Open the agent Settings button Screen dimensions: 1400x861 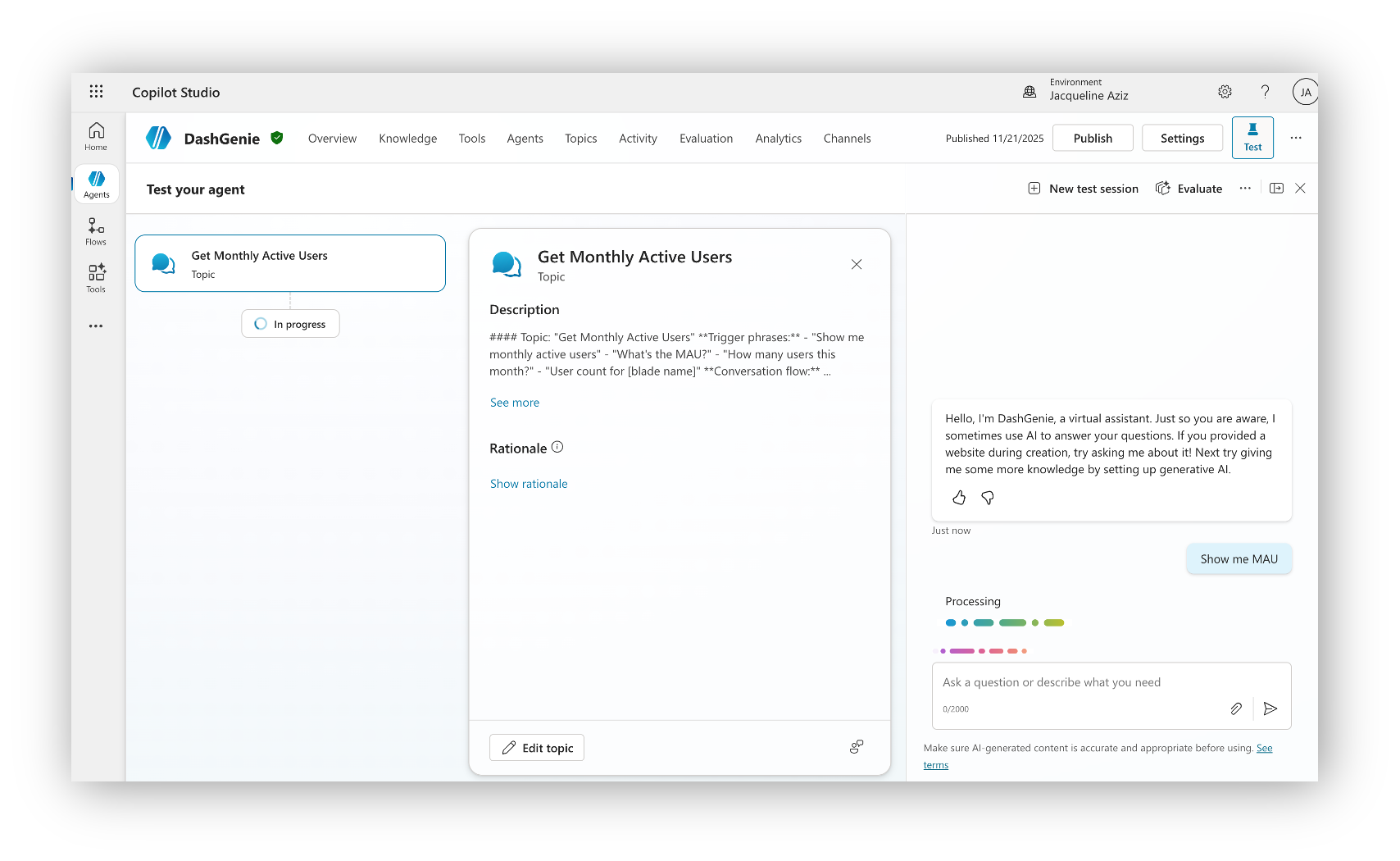point(1182,138)
